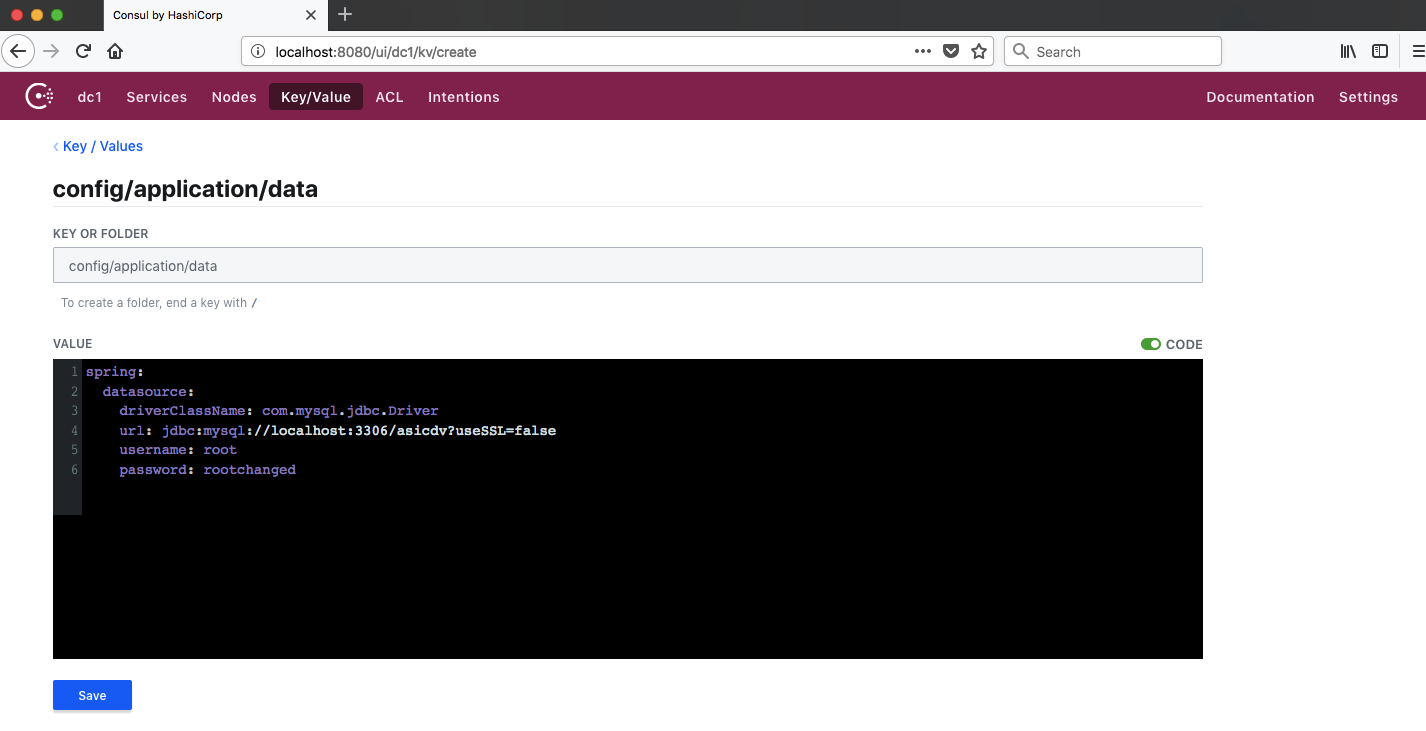Viewport: 1426px width, 731px height.
Task: Navigate to the Intentions tab
Action: (x=464, y=97)
